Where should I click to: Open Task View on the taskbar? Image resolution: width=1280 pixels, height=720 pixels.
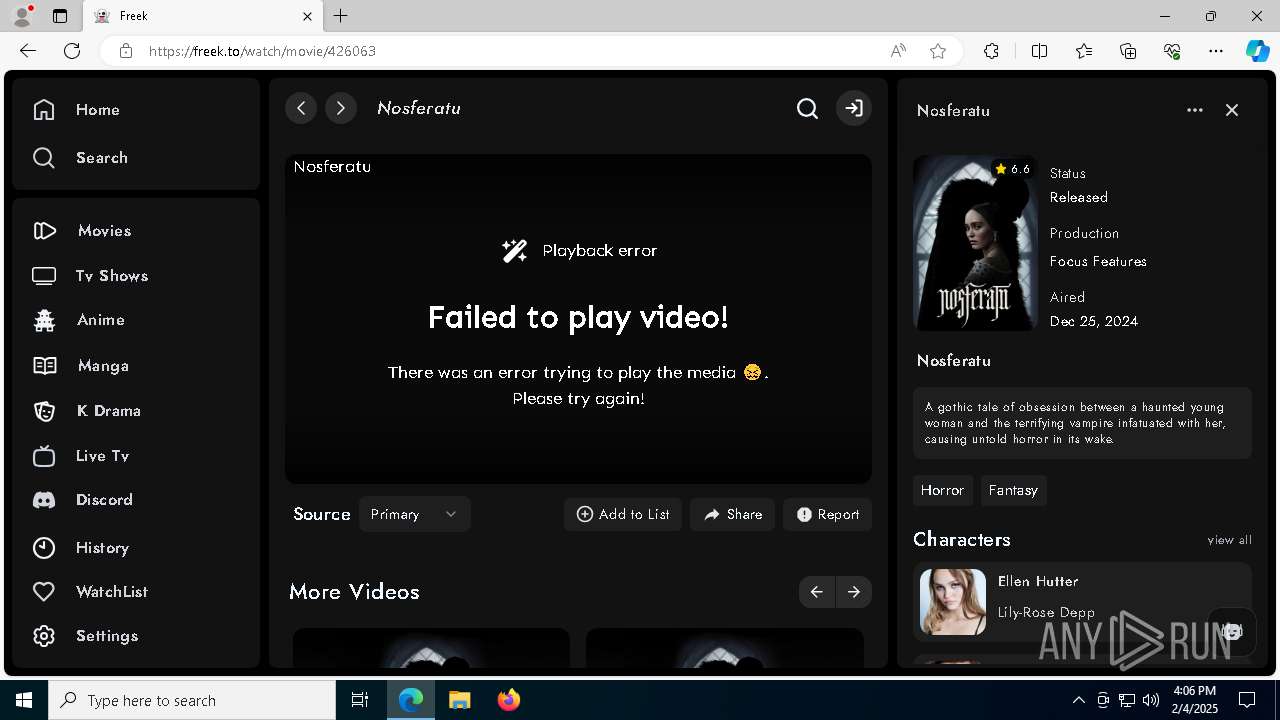360,700
